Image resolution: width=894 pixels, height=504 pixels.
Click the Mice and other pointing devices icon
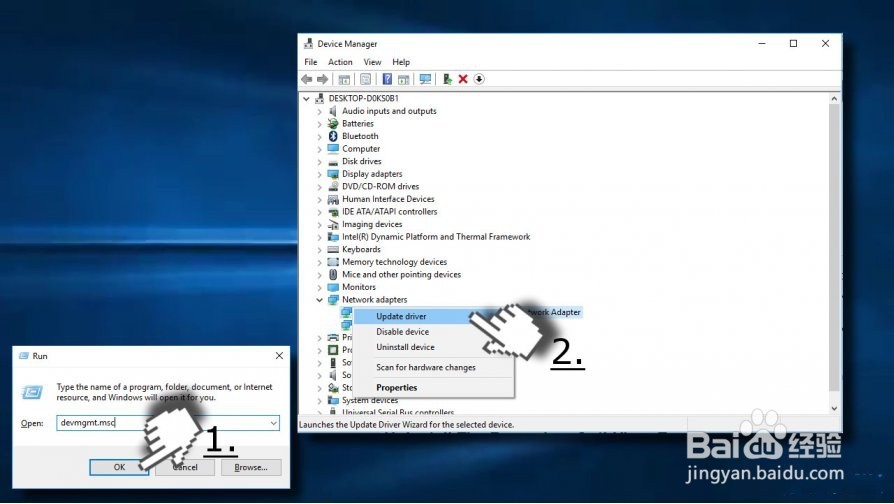point(333,275)
